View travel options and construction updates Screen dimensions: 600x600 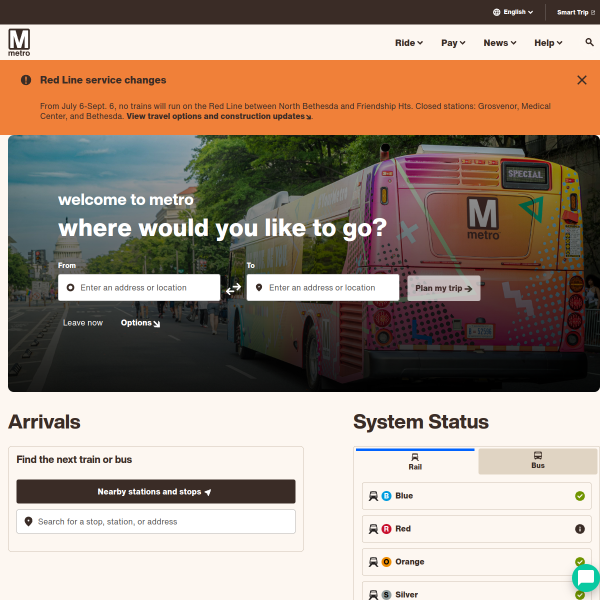click(219, 116)
